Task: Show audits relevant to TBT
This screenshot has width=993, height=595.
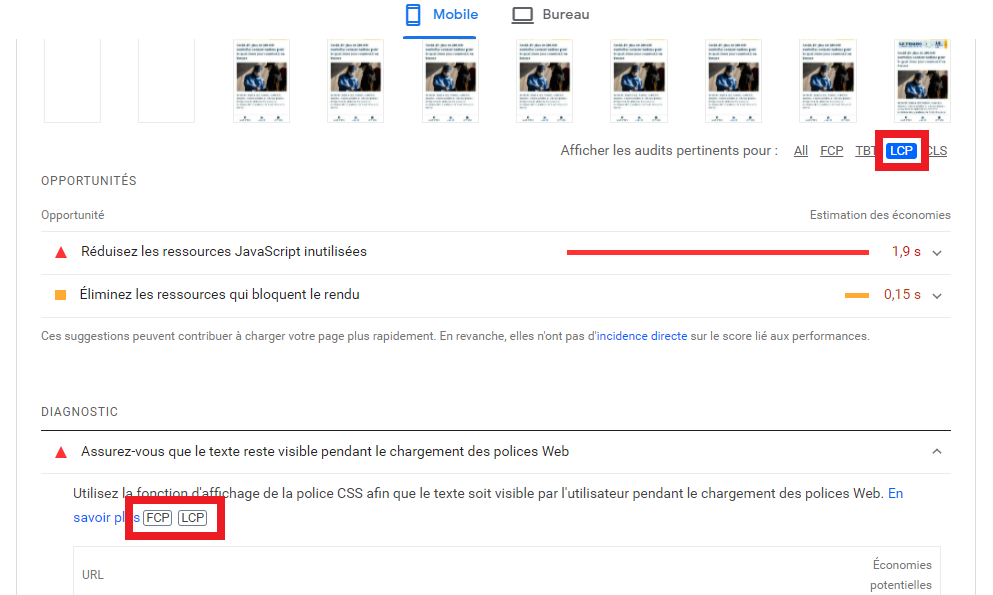Action: (865, 151)
